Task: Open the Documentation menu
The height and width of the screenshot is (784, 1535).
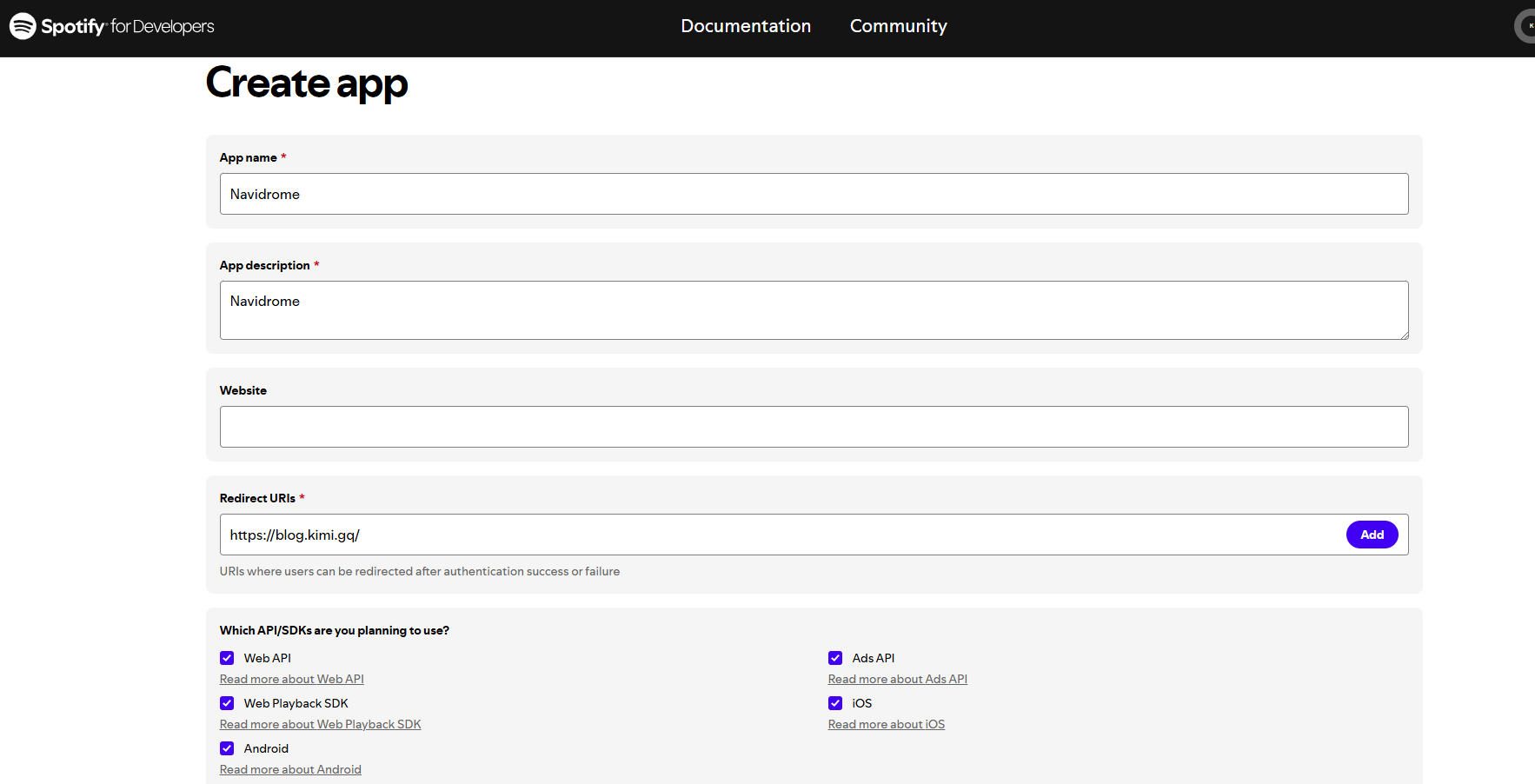Action: [x=745, y=26]
